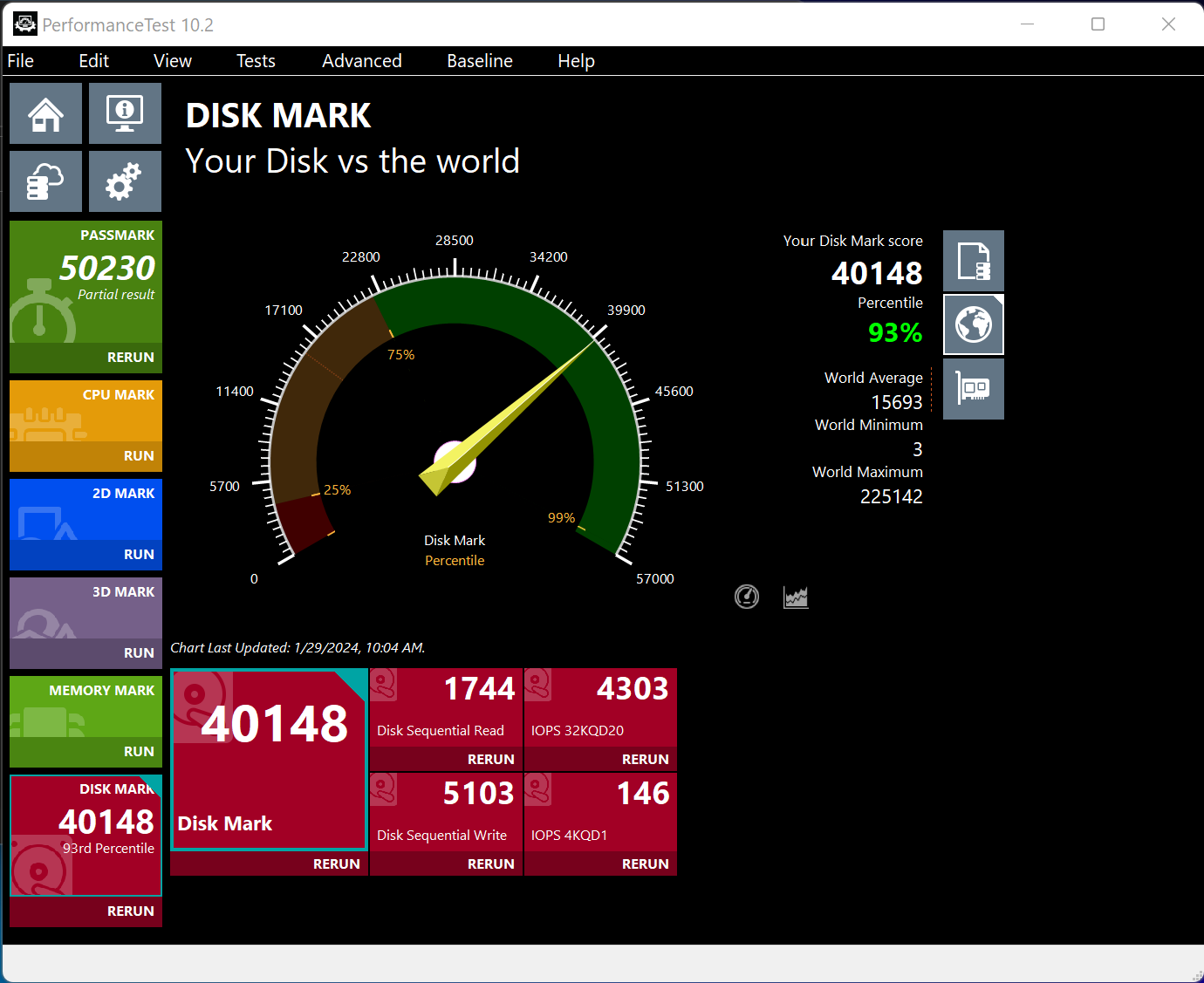Open settings with the gears icon

coord(125,181)
